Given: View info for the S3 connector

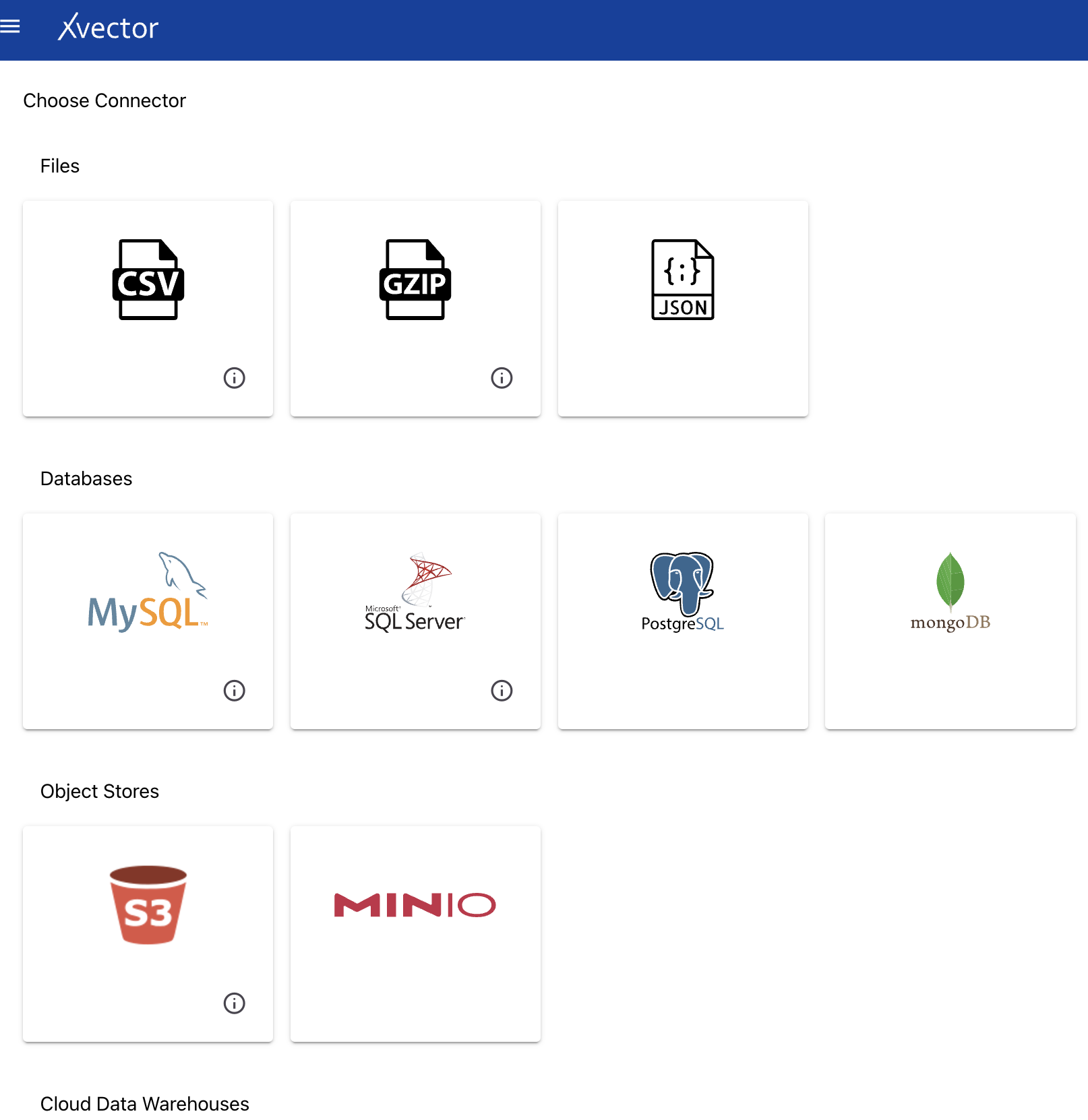Looking at the screenshot, I should click(234, 1003).
